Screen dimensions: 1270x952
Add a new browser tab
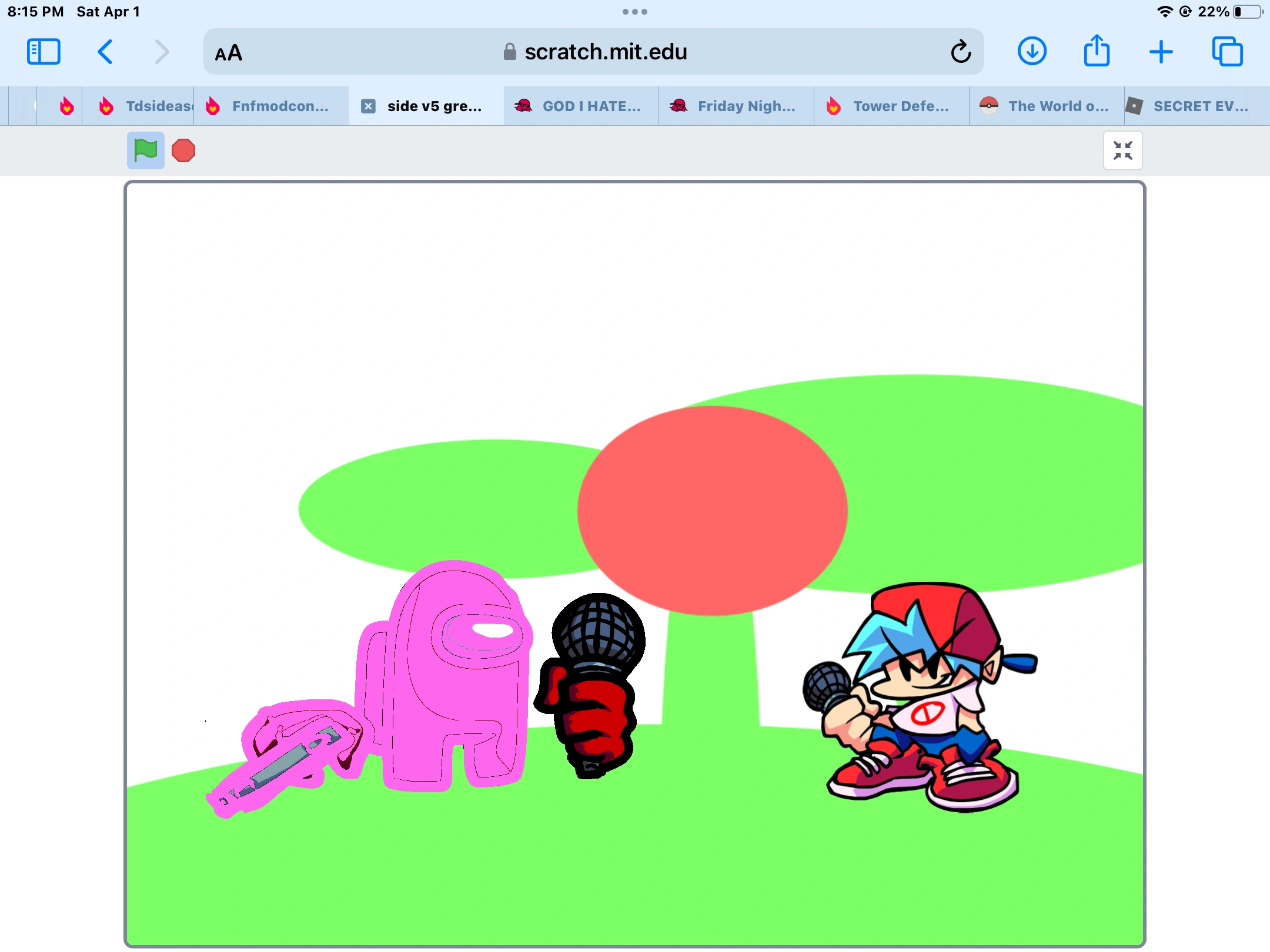(1161, 52)
